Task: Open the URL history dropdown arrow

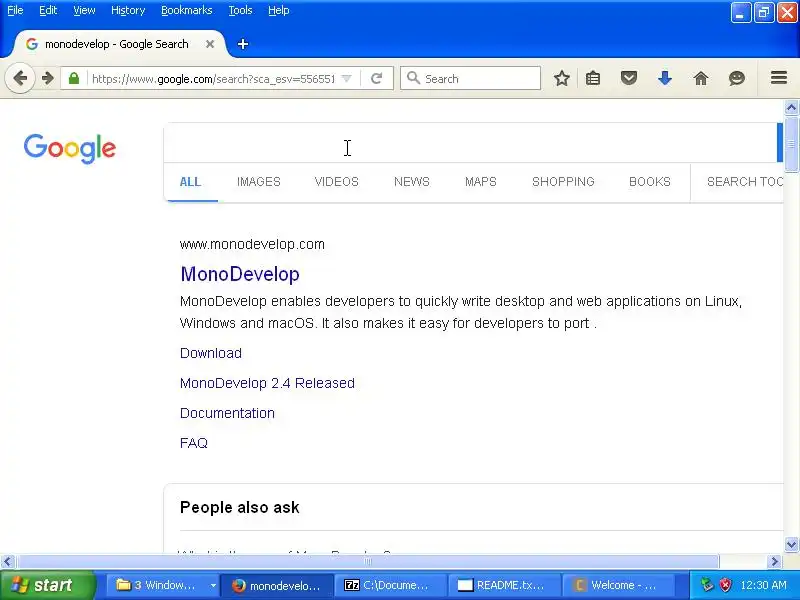Action: (x=346, y=79)
